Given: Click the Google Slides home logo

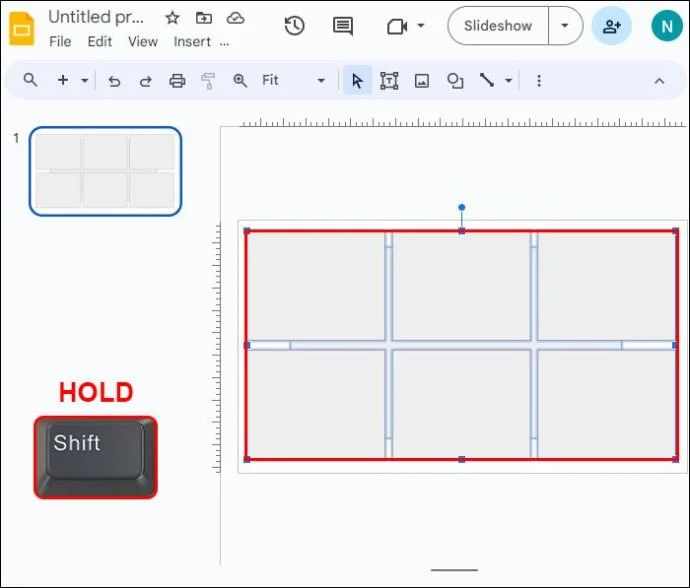Looking at the screenshot, I should coord(22,29).
